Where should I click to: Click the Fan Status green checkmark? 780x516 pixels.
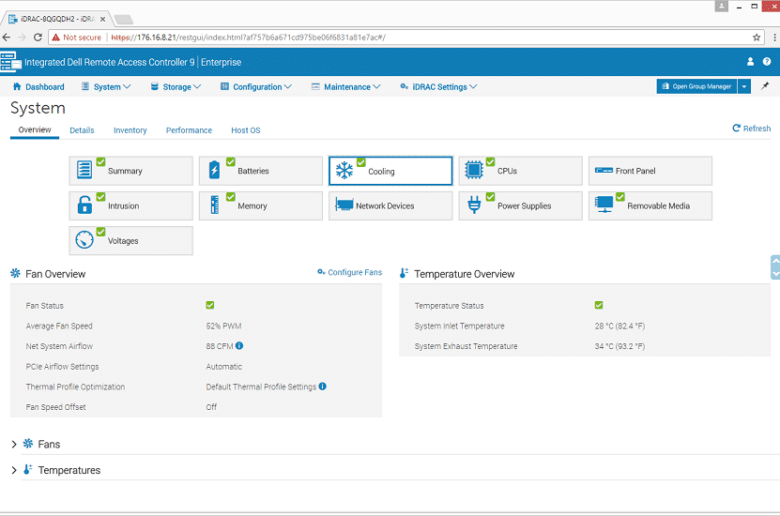(x=210, y=305)
